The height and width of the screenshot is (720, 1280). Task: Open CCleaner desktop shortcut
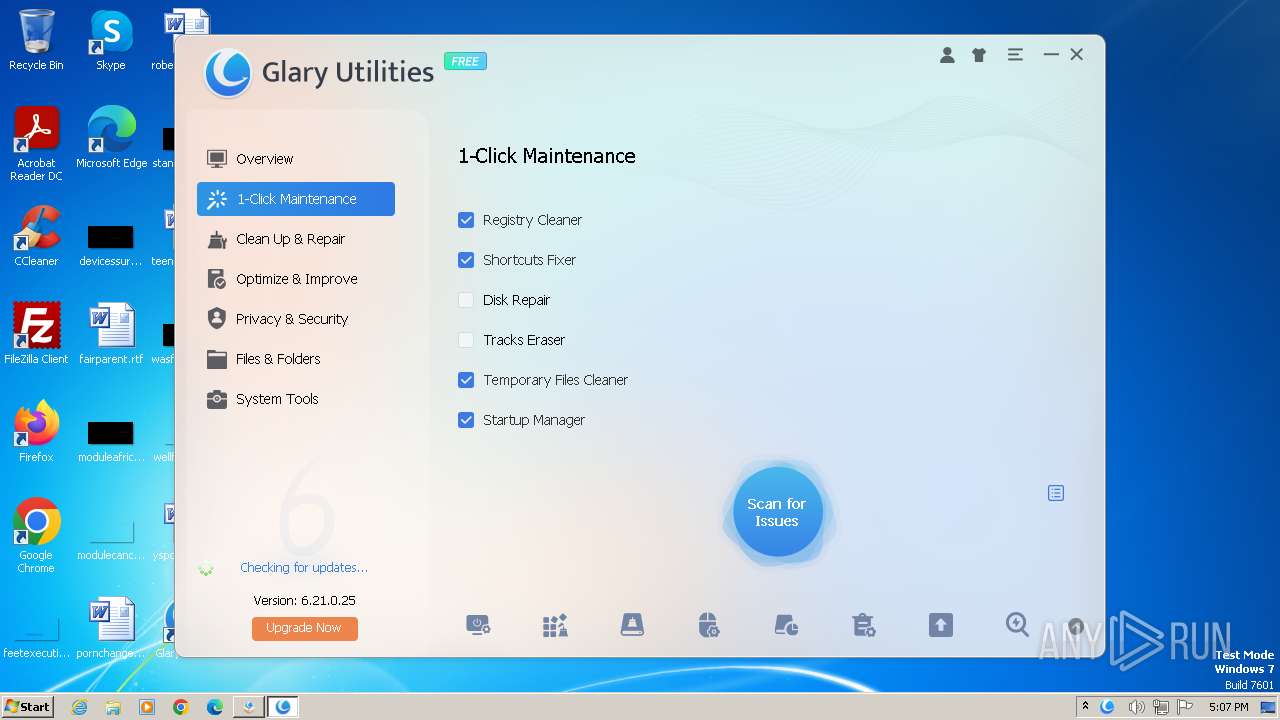(x=36, y=236)
